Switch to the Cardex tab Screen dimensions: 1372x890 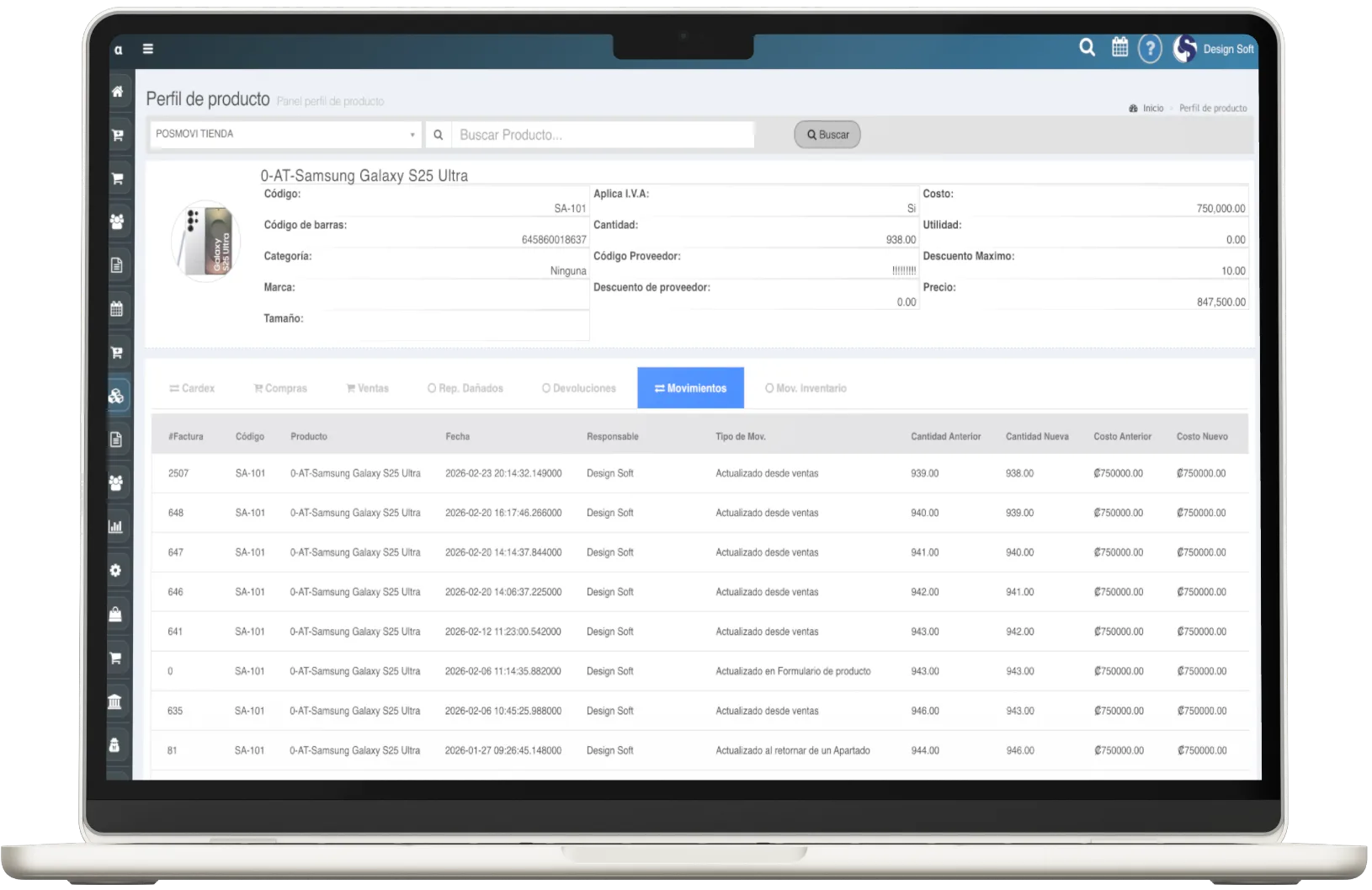(192, 388)
